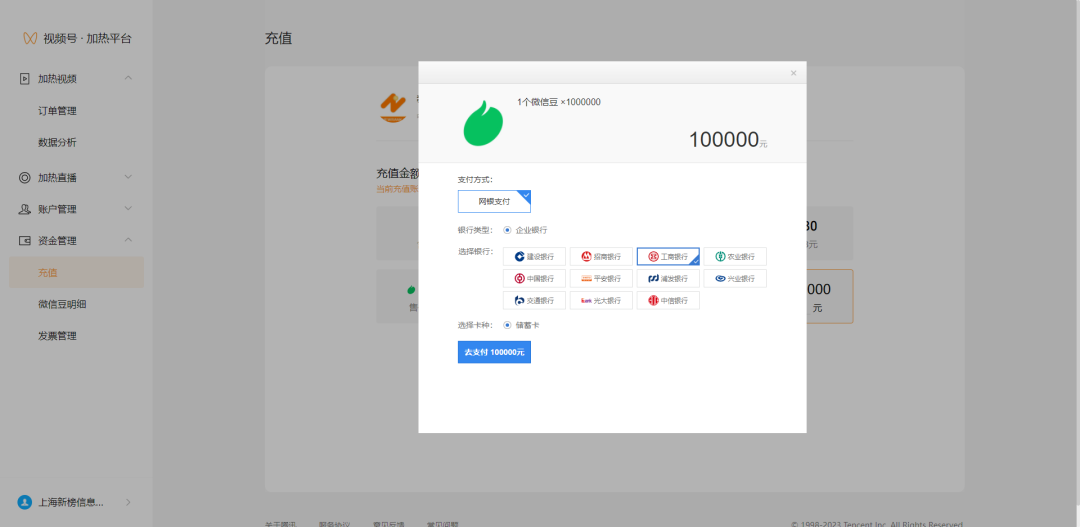Screen dimensions: 1080x527
Task: Select 网银支付 payment method
Action: tap(494, 202)
